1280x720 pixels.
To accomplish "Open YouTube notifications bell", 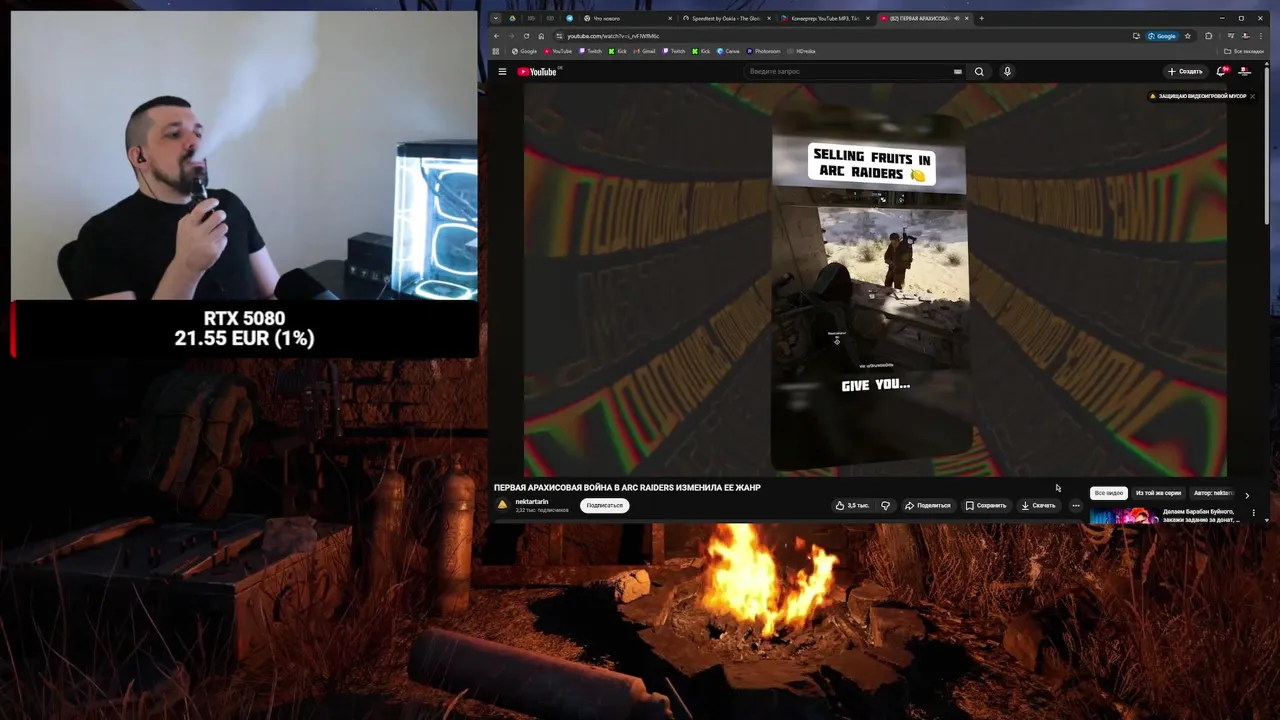I will (1221, 72).
